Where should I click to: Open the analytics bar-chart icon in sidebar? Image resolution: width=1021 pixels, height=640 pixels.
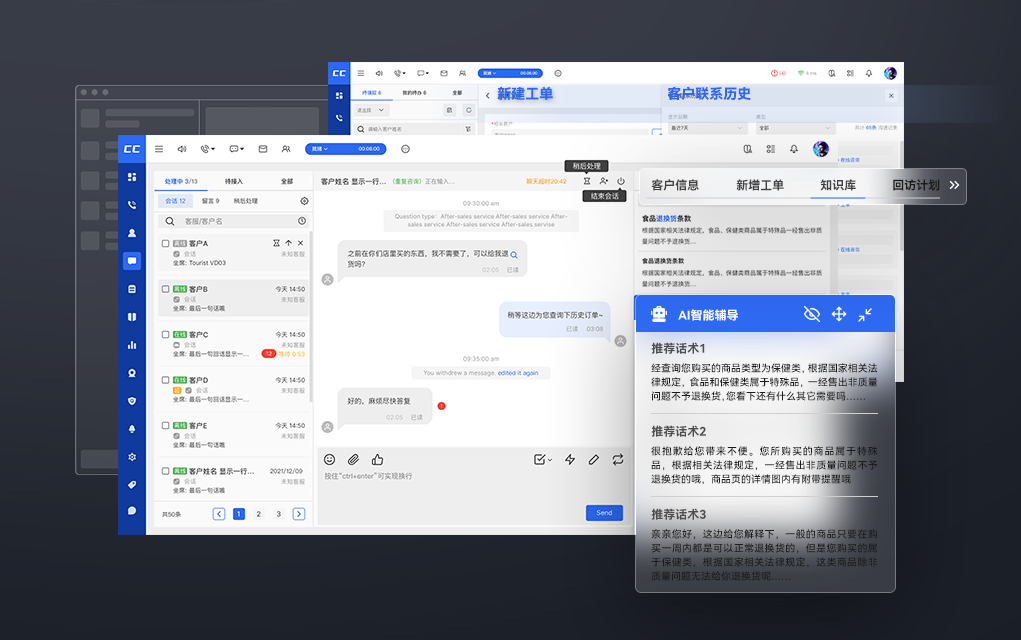[130, 344]
